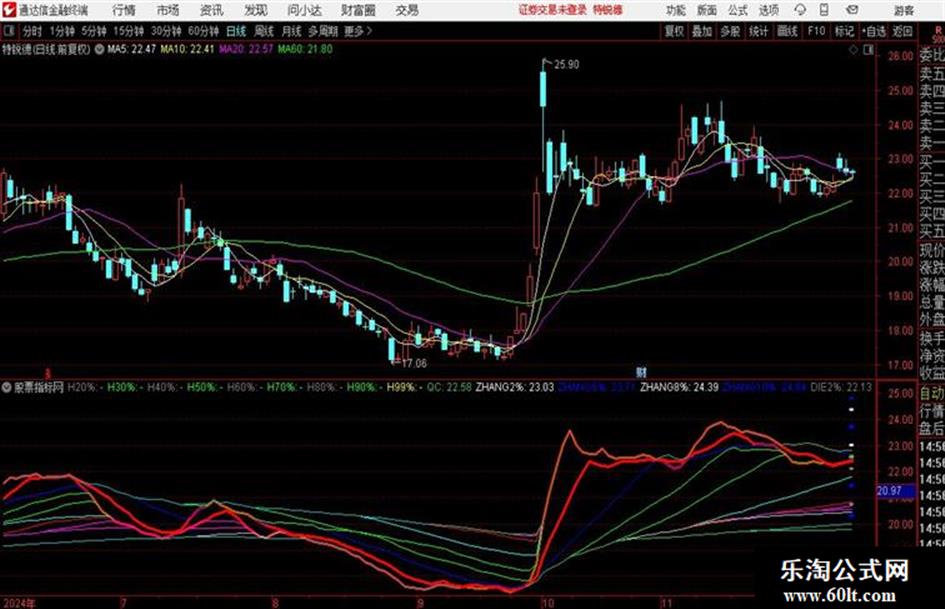Click the MA10: 22.41 indicator value
Screen dimensions: 945x609
pos(187,49)
